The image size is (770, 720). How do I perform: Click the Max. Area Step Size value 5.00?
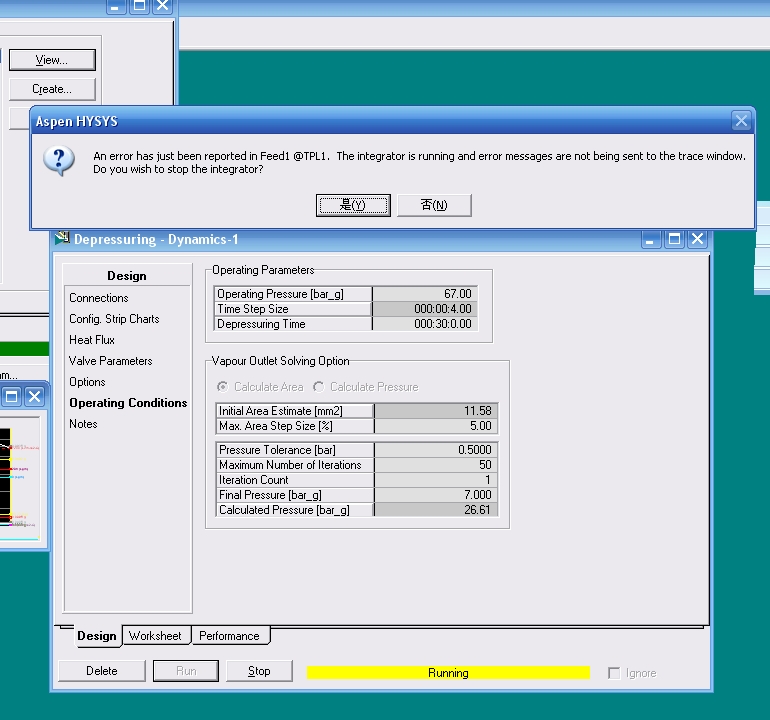tap(436, 426)
